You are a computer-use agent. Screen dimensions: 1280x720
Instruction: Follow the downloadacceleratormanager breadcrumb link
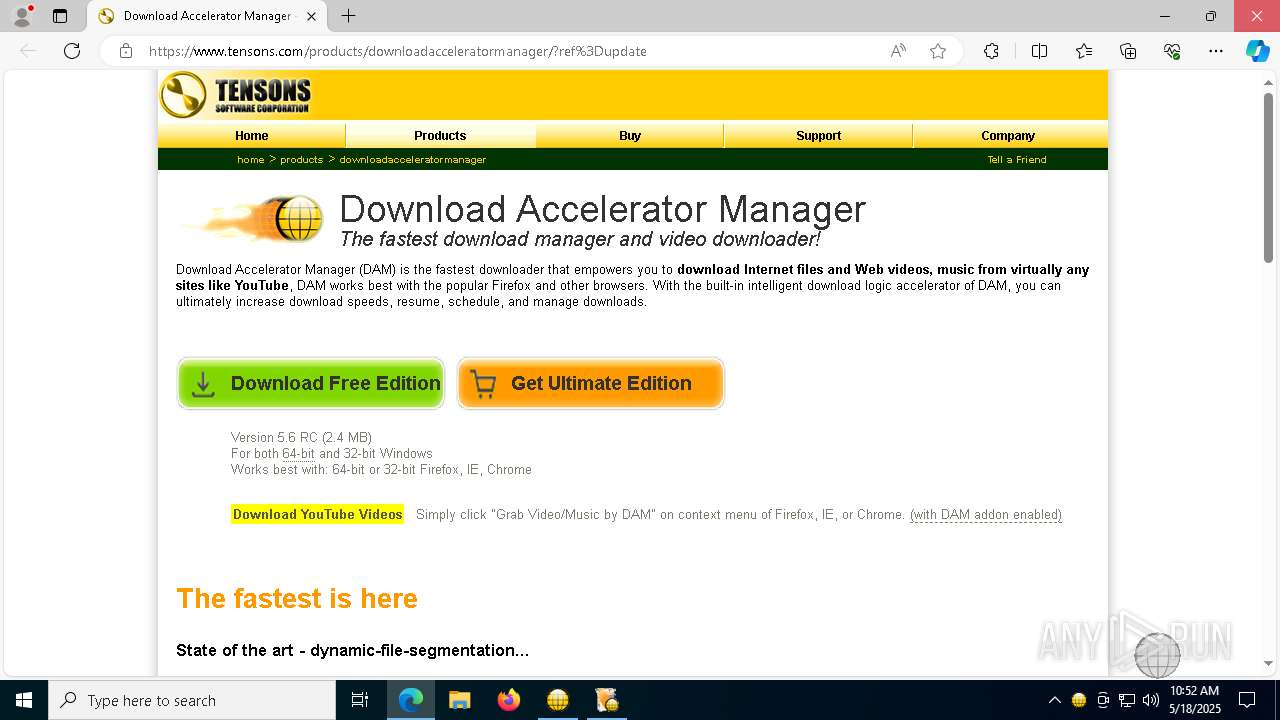[x=413, y=160]
